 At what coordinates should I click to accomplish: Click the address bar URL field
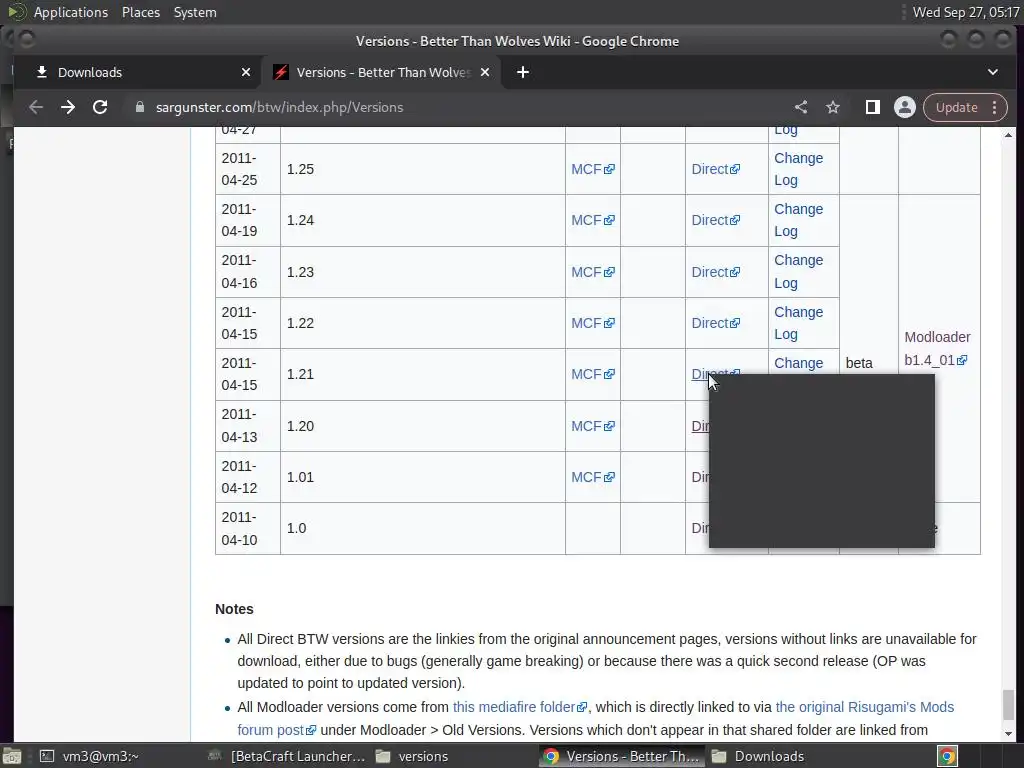coord(457,107)
